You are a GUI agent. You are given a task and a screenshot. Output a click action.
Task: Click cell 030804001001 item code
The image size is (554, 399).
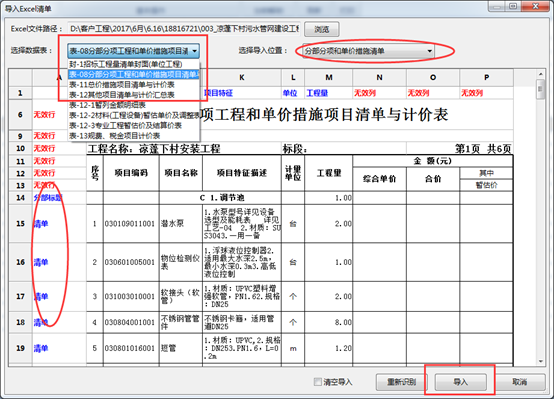[131, 322]
